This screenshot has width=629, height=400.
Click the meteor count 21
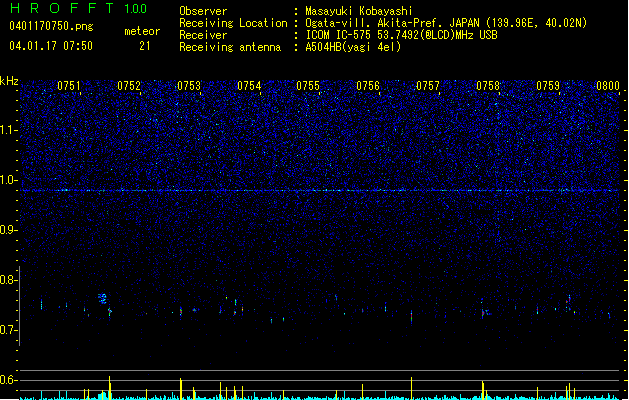click(x=145, y=46)
